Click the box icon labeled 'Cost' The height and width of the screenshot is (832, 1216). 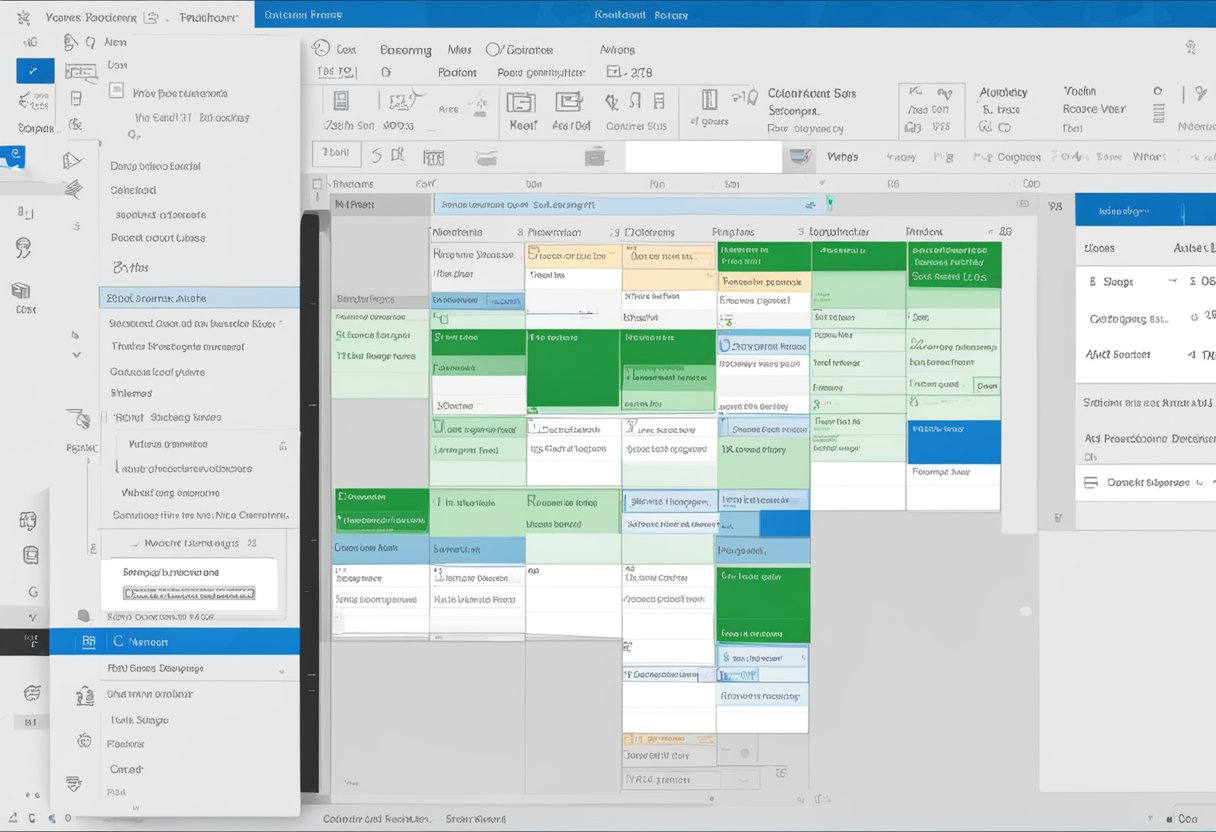[x=22, y=291]
